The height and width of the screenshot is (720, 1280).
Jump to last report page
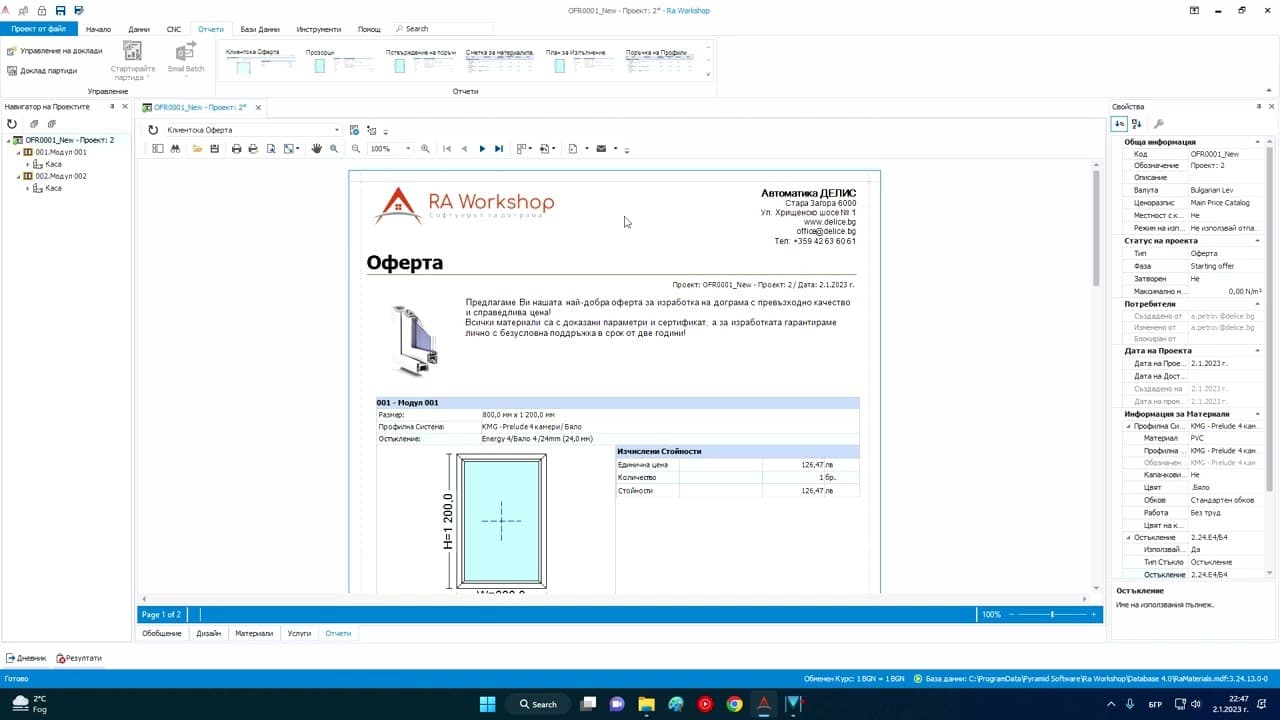pyautogui.click(x=499, y=149)
